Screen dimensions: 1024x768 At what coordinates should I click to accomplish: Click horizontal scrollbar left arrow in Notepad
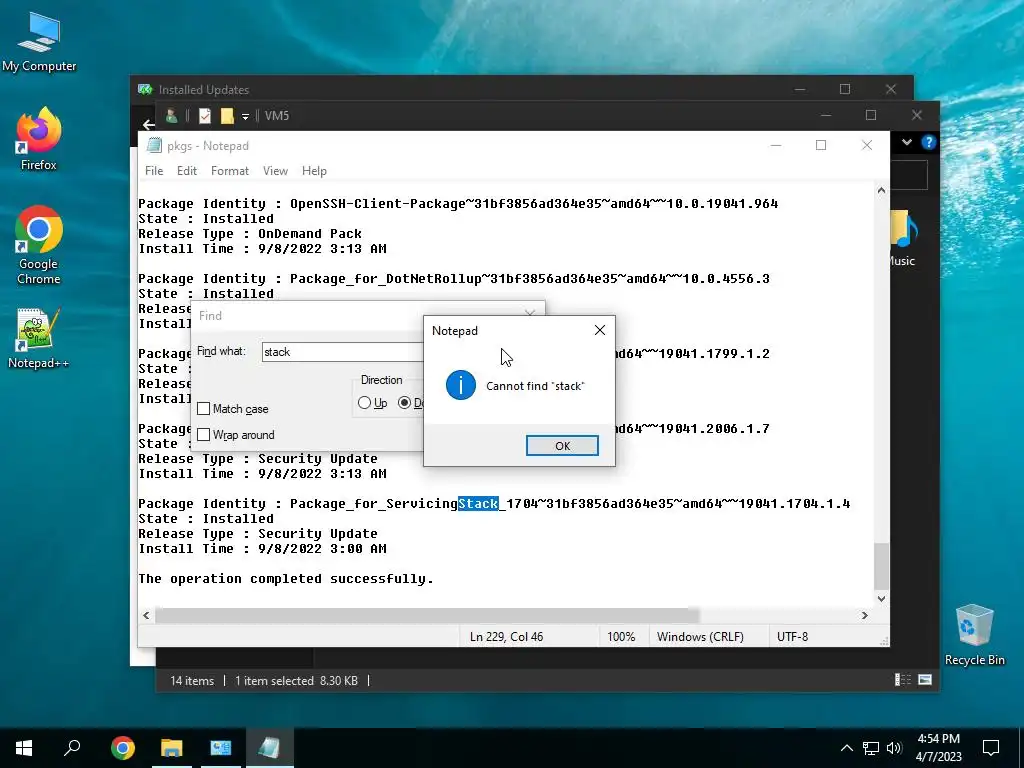[146, 615]
